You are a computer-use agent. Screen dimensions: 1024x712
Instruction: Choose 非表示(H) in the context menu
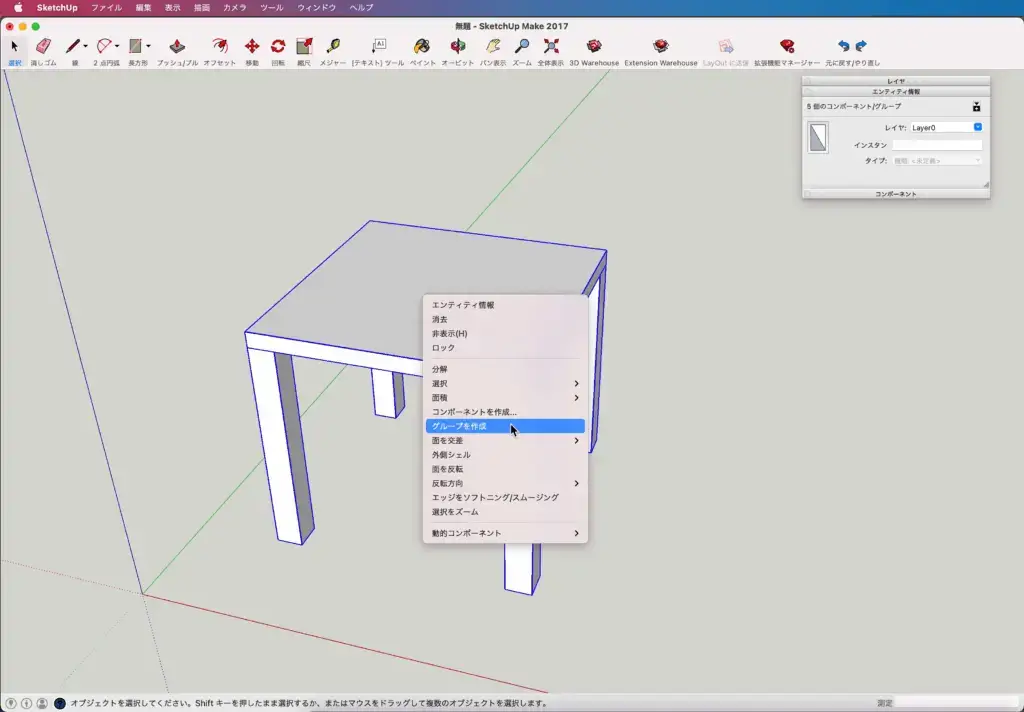[x=505, y=334]
